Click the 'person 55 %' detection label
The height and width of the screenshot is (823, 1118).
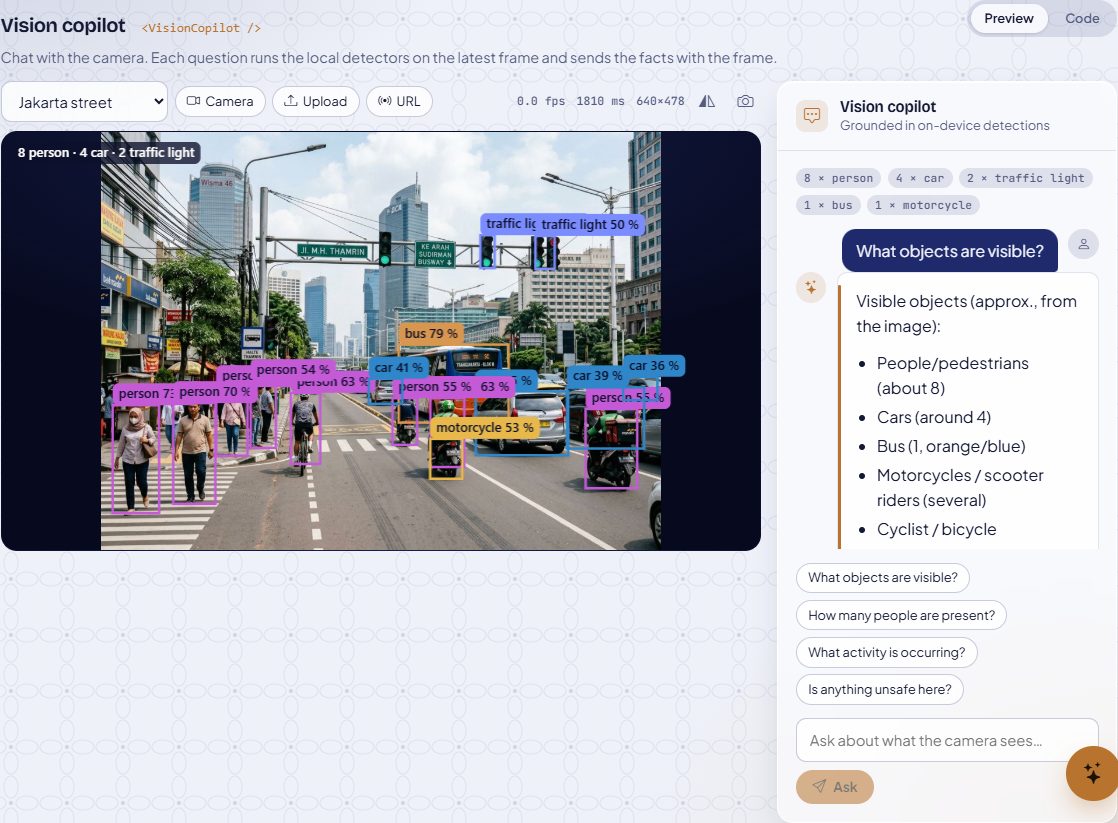tap(434, 386)
